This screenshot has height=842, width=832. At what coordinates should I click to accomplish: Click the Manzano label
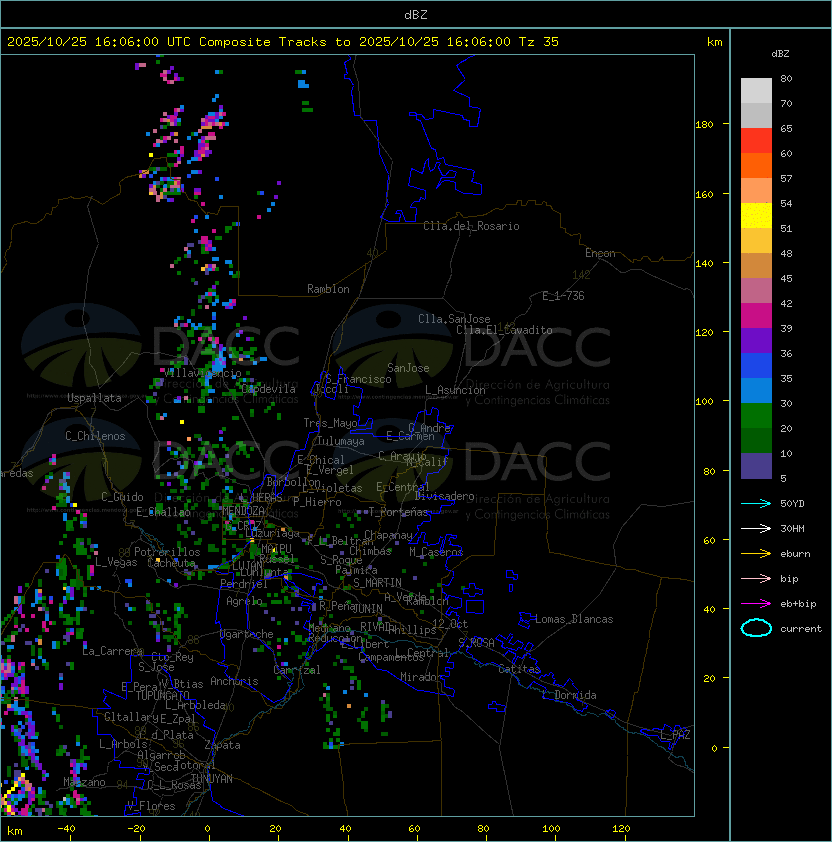pos(84,782)
